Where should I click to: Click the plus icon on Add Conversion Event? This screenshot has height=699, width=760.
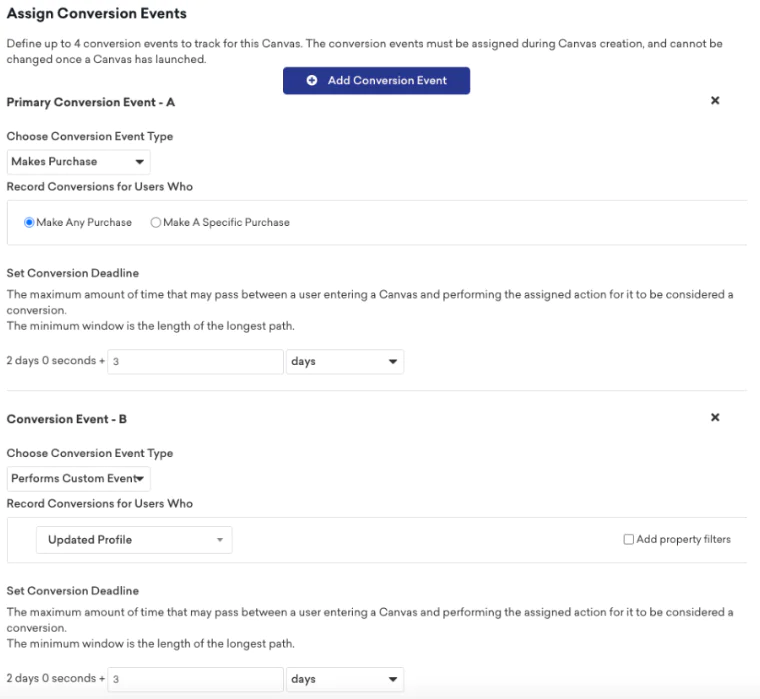click(312, 80)
